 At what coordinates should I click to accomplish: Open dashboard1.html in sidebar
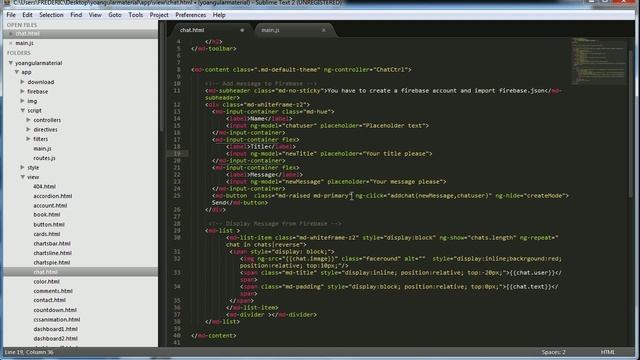click(56, 329)
